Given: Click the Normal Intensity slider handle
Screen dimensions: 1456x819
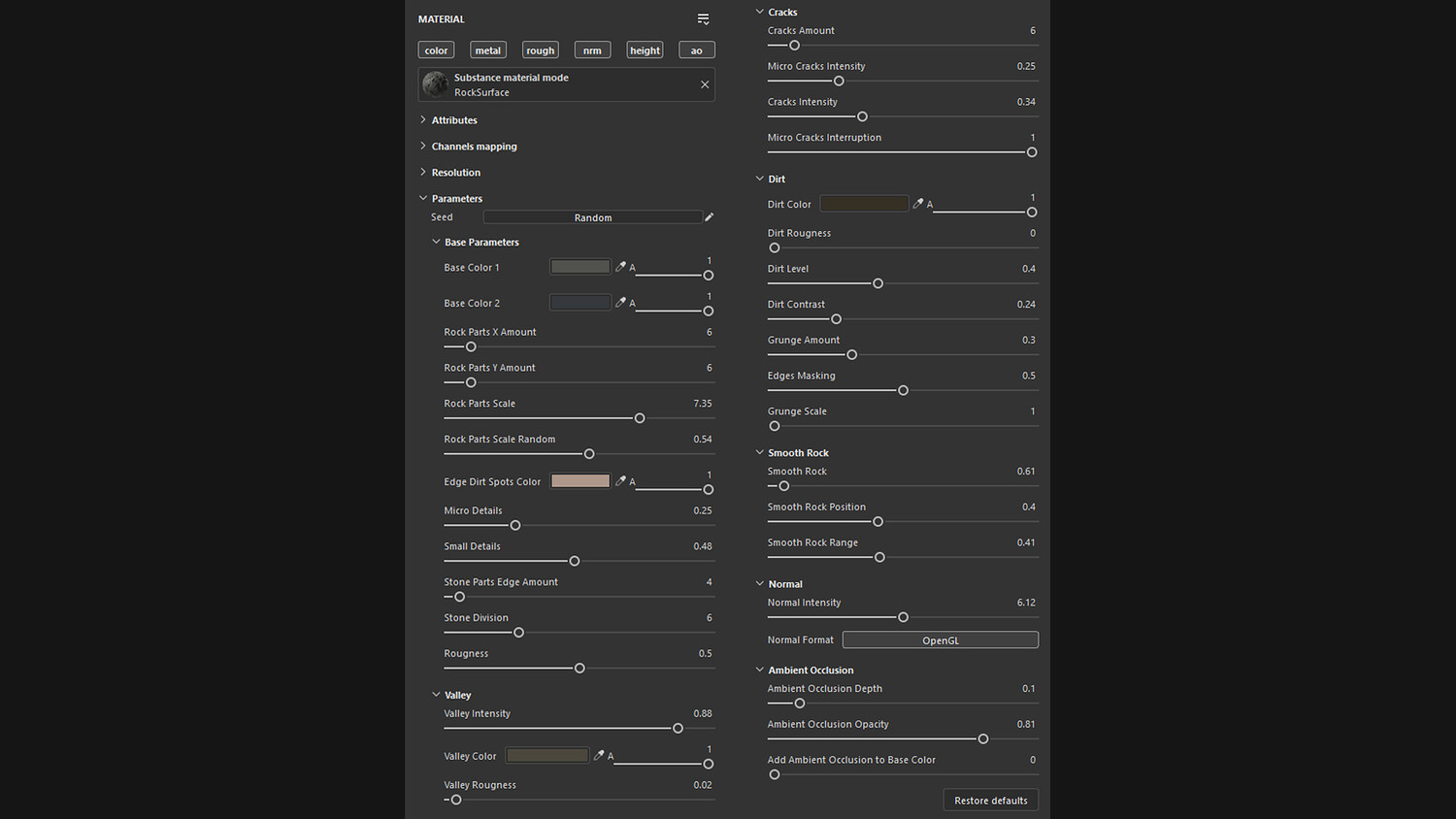Looking at the screenshot, I should pos(903,617).
